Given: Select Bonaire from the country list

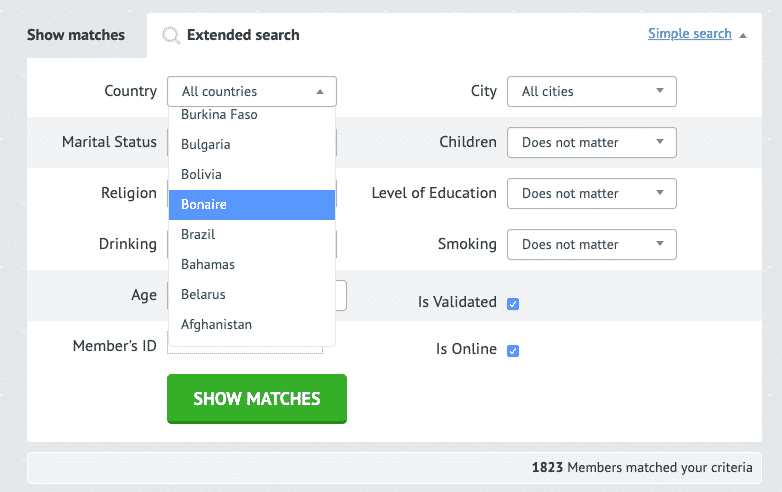Looking at the screenshot, I should (252, 204).
